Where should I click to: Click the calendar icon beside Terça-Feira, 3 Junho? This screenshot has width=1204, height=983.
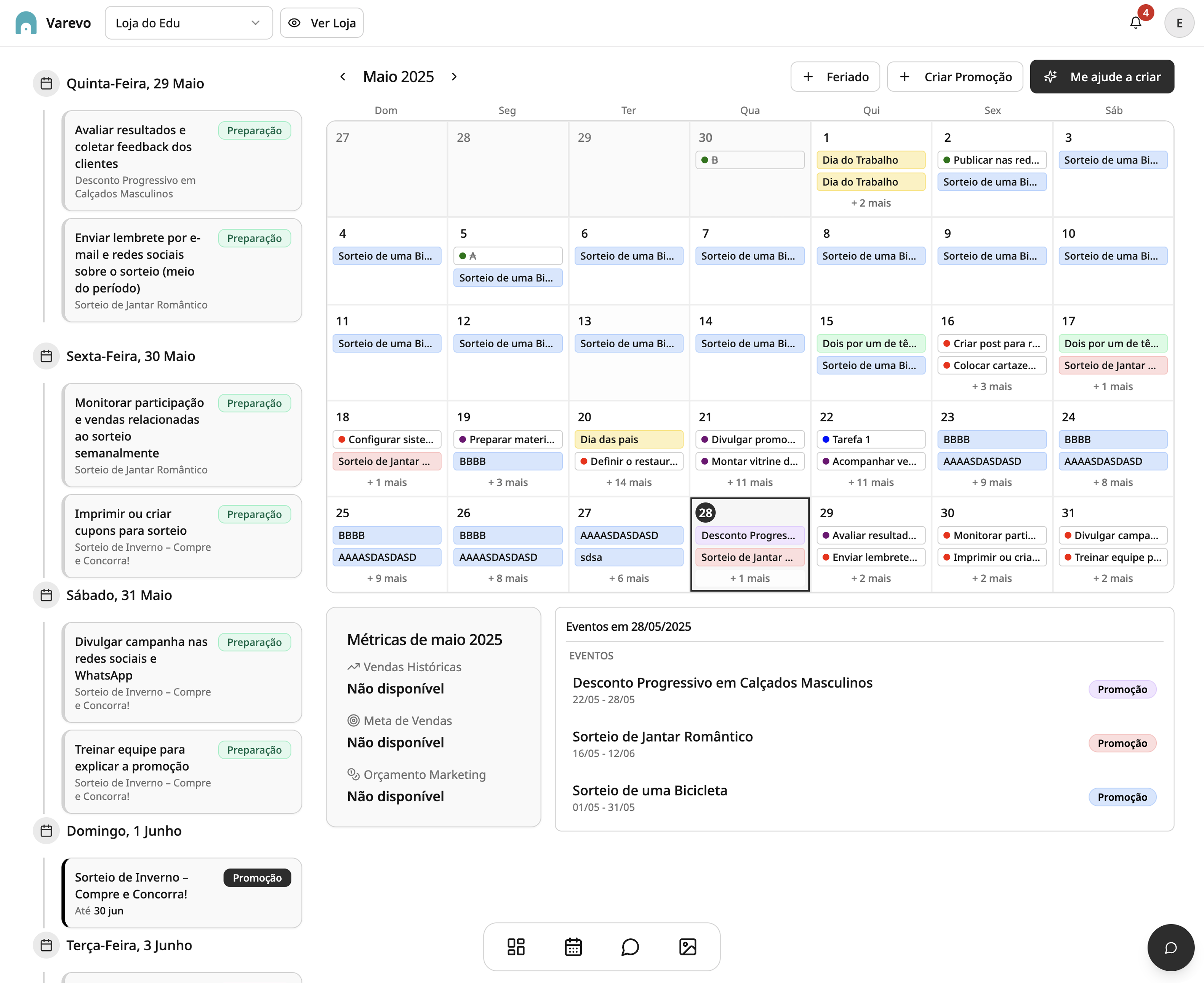[x=47, y=945]
